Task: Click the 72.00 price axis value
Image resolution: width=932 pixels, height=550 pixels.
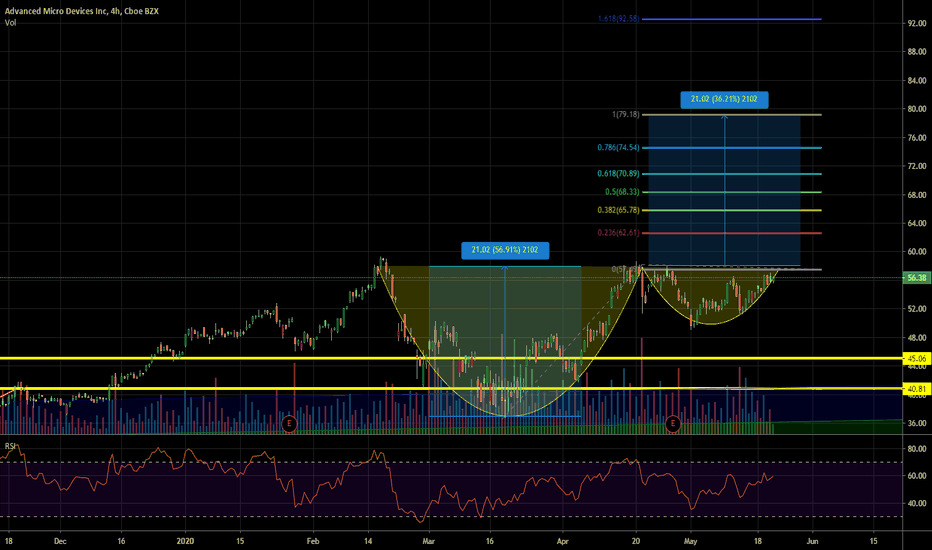Action: pos(917,166)
